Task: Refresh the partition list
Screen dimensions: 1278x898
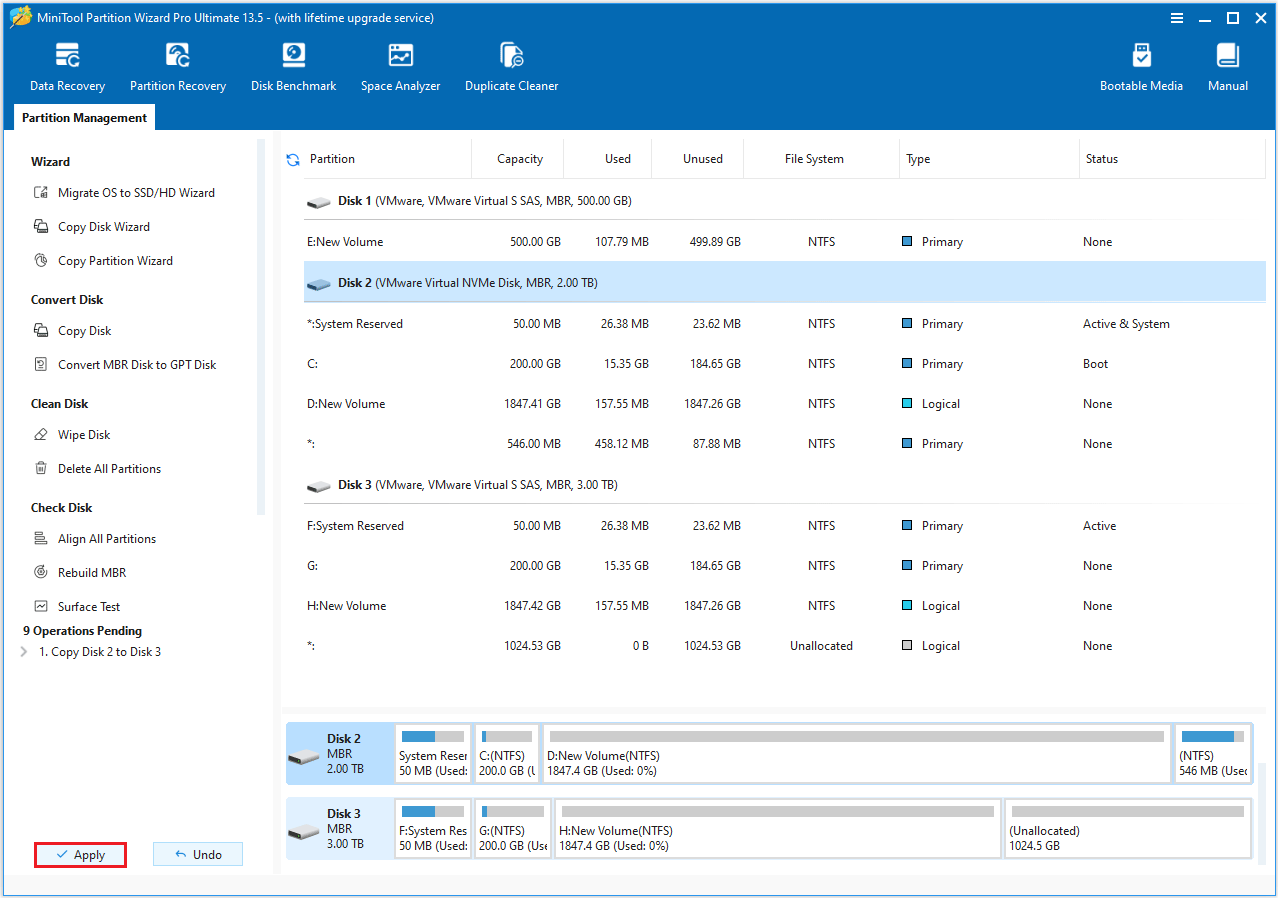Action: coord(292,158)
